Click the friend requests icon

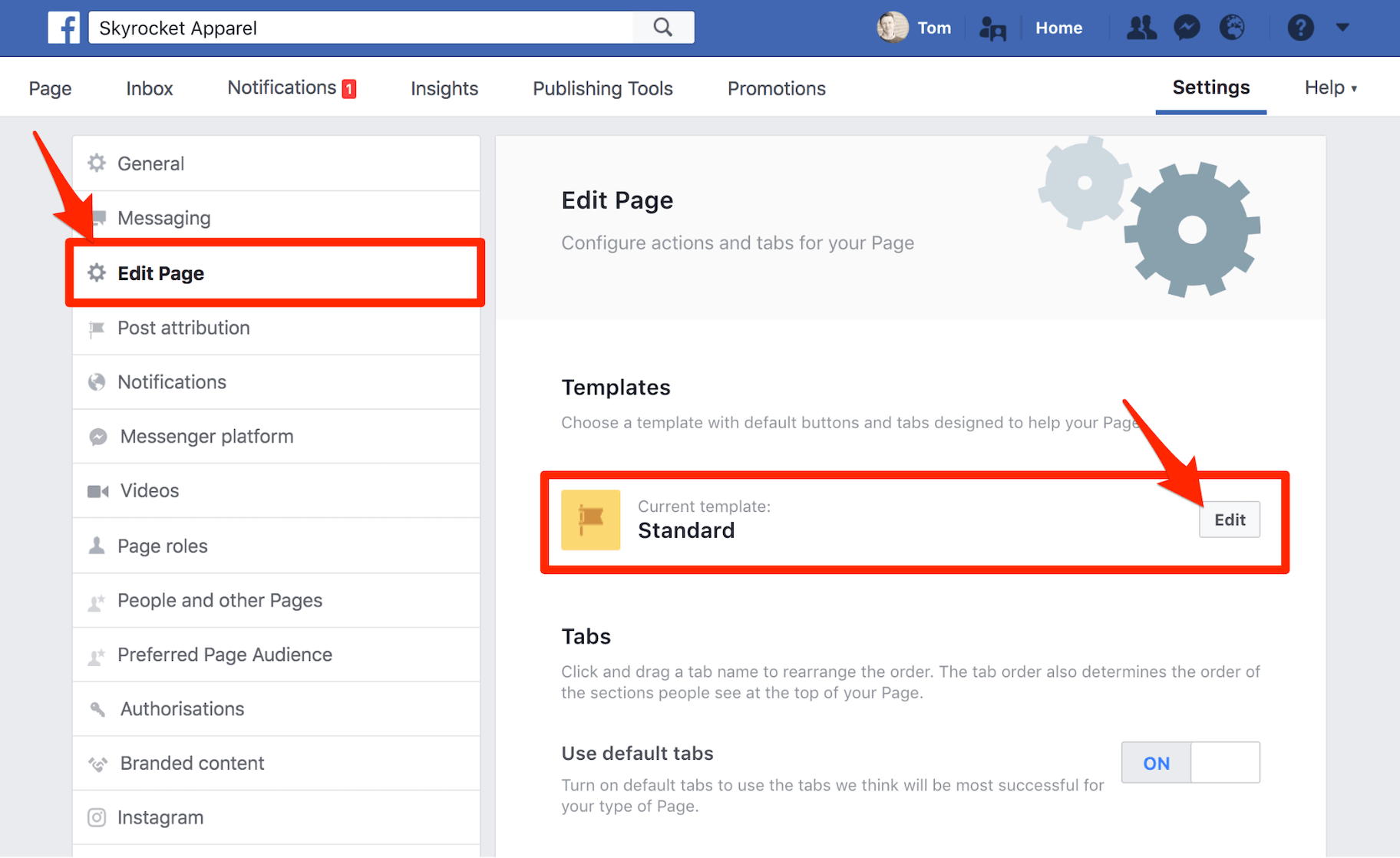[1141, 28]
